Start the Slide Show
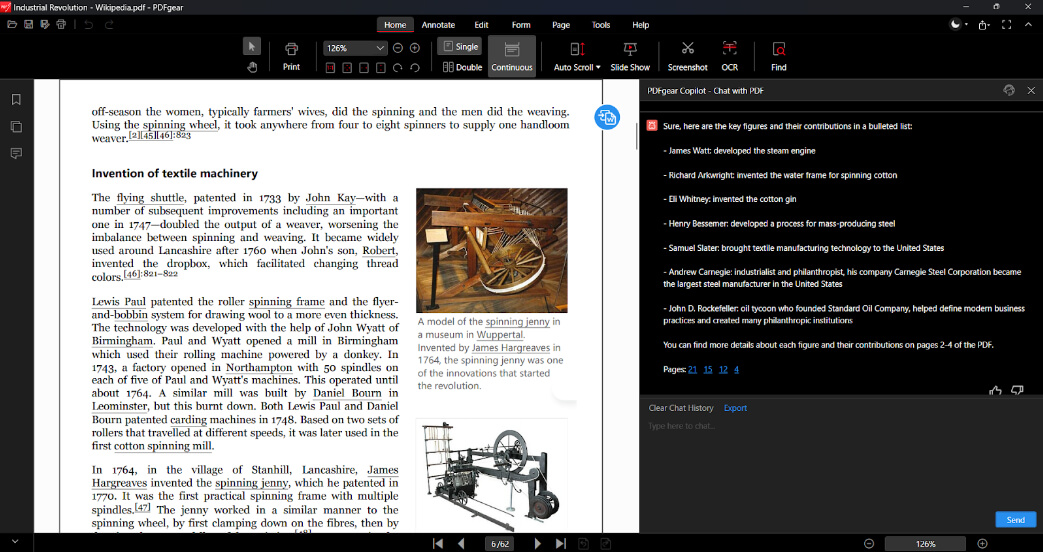 click(x=630, y=57)
